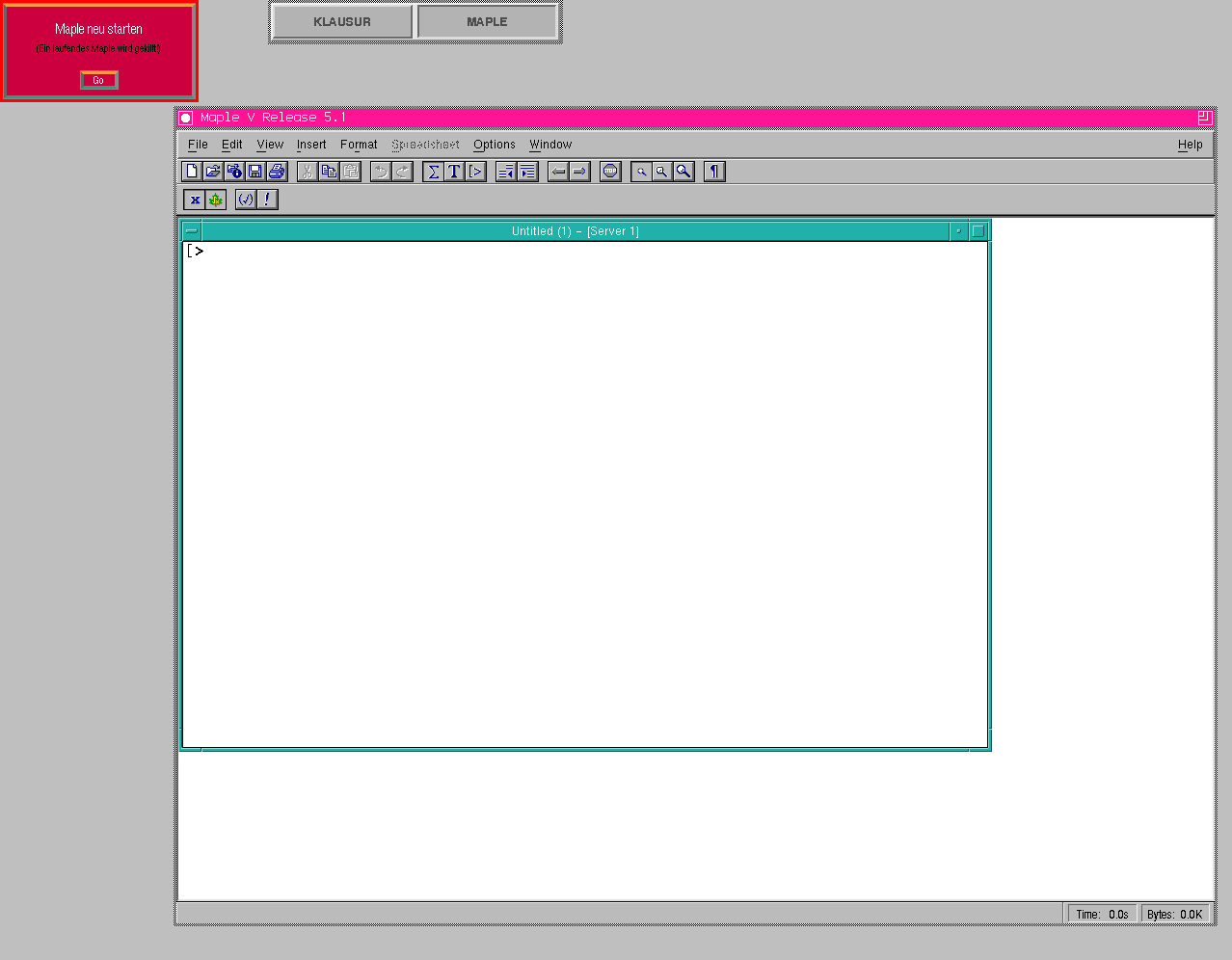Click in the worksheet input prompt area
This screenshot has height=960, width=1232.
[578, 252]
